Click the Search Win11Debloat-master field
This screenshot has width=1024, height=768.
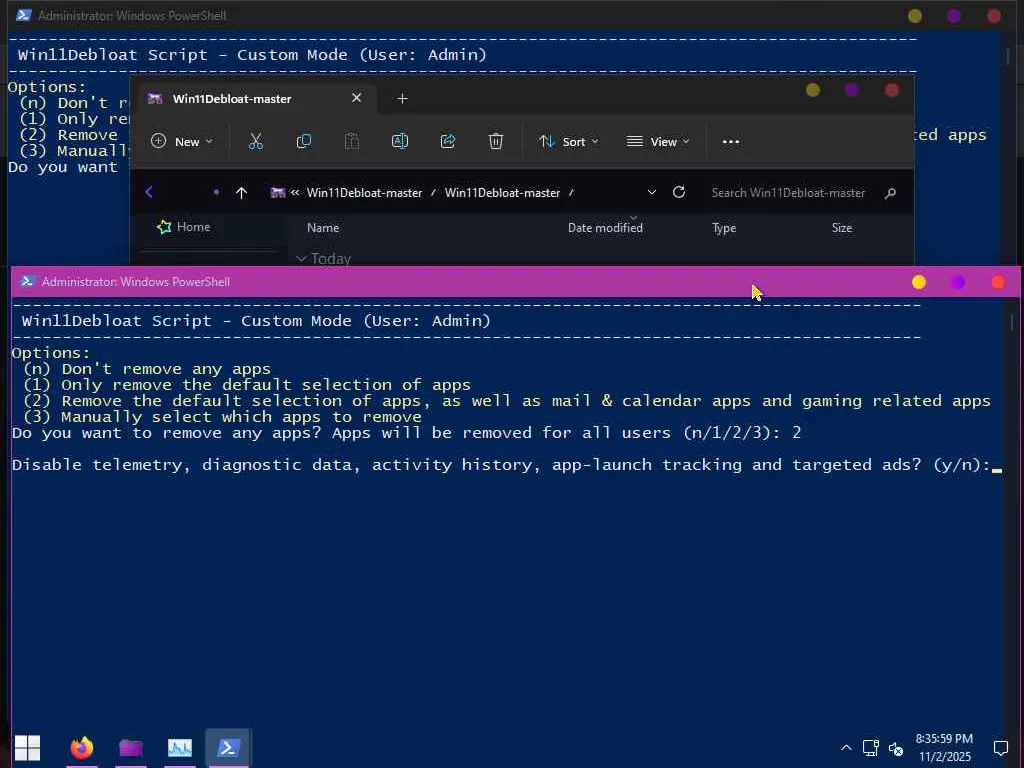point(788,193)
